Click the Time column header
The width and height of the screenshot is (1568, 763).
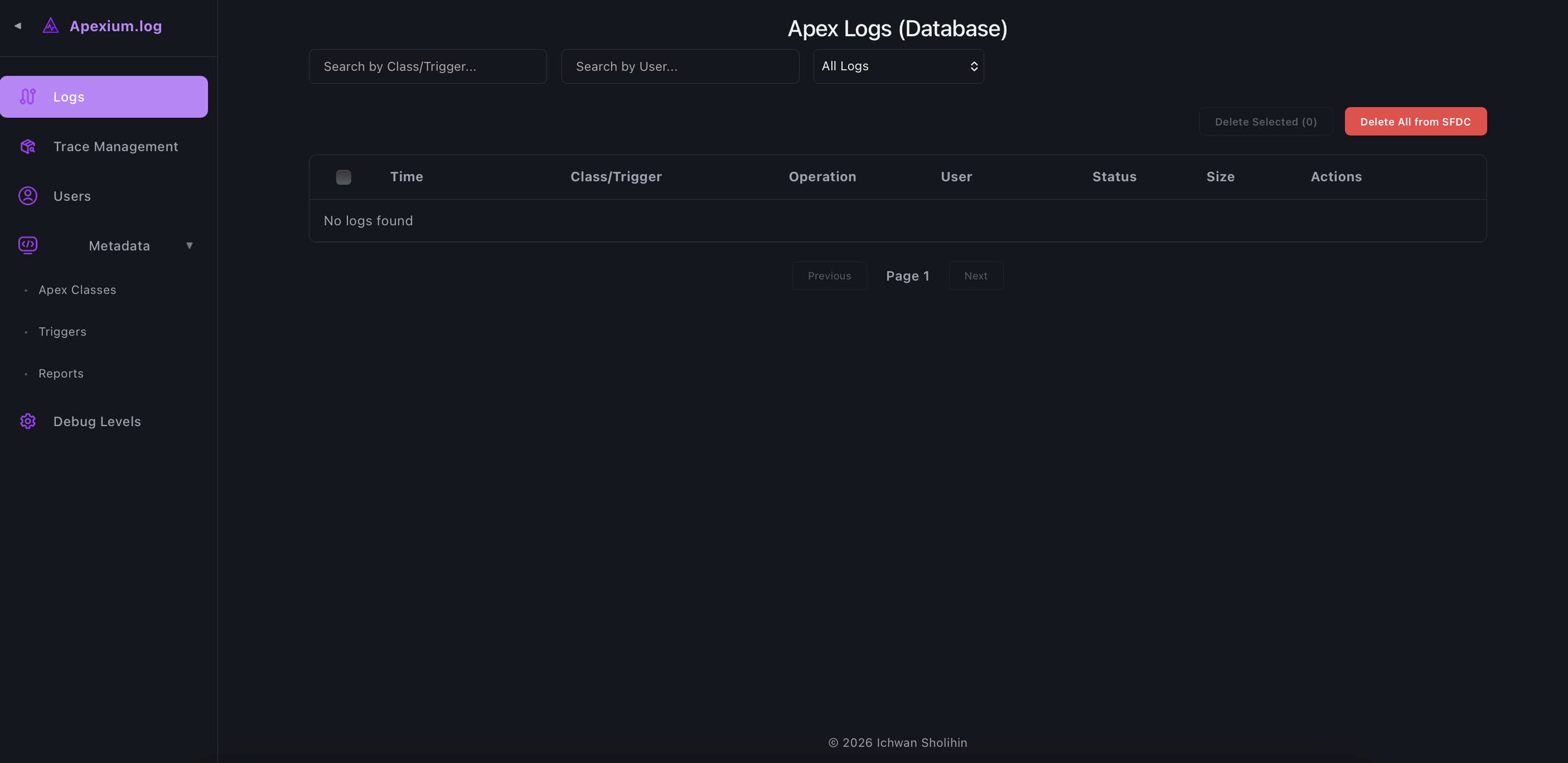pyautogui.click(x=406, y=177)
